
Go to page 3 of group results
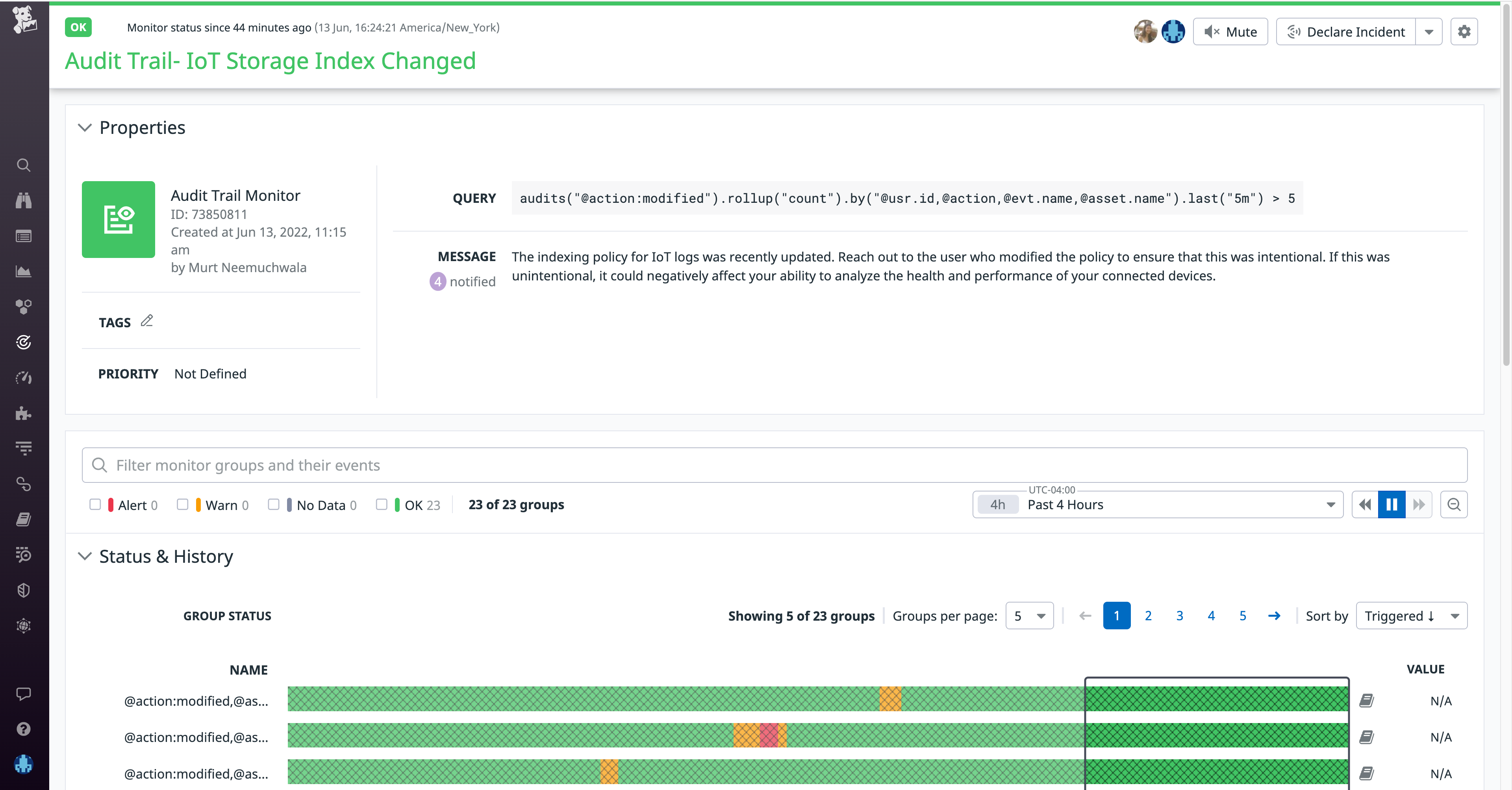click(1180, 616)
